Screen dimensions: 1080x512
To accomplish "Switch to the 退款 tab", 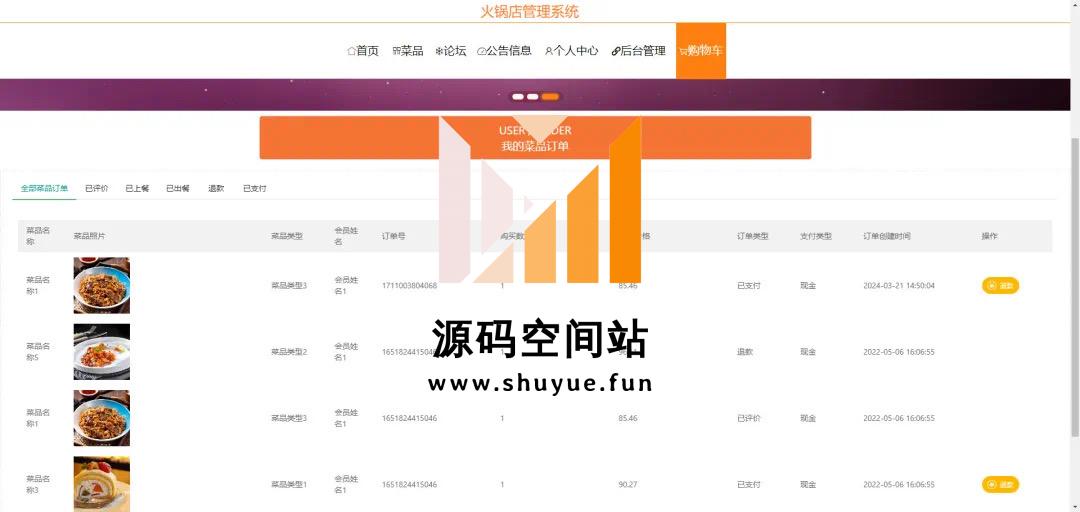I will [x=216, y=188].
